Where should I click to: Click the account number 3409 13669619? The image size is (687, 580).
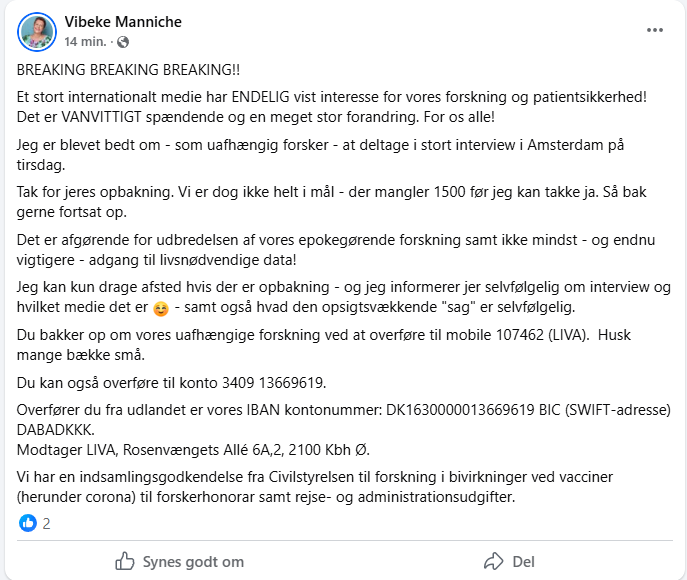274,383
